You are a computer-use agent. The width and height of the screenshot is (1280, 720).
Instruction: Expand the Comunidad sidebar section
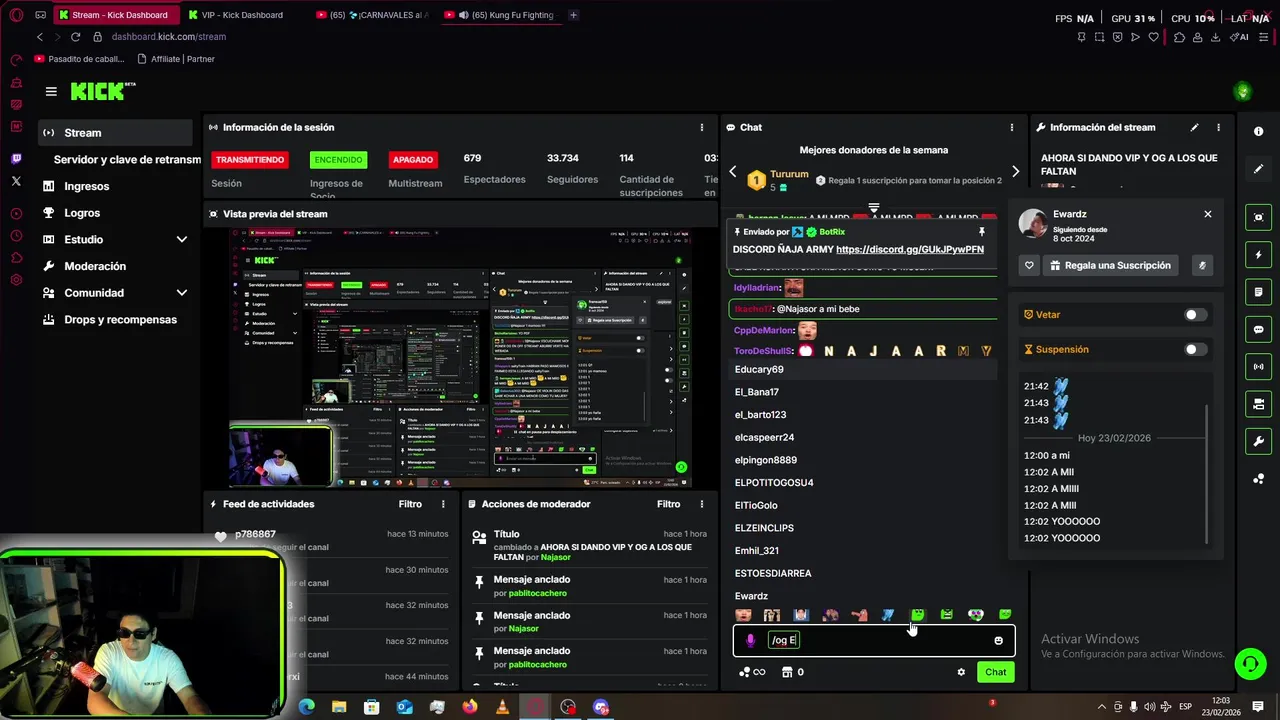pyautogui.click(x=182, y=293)
